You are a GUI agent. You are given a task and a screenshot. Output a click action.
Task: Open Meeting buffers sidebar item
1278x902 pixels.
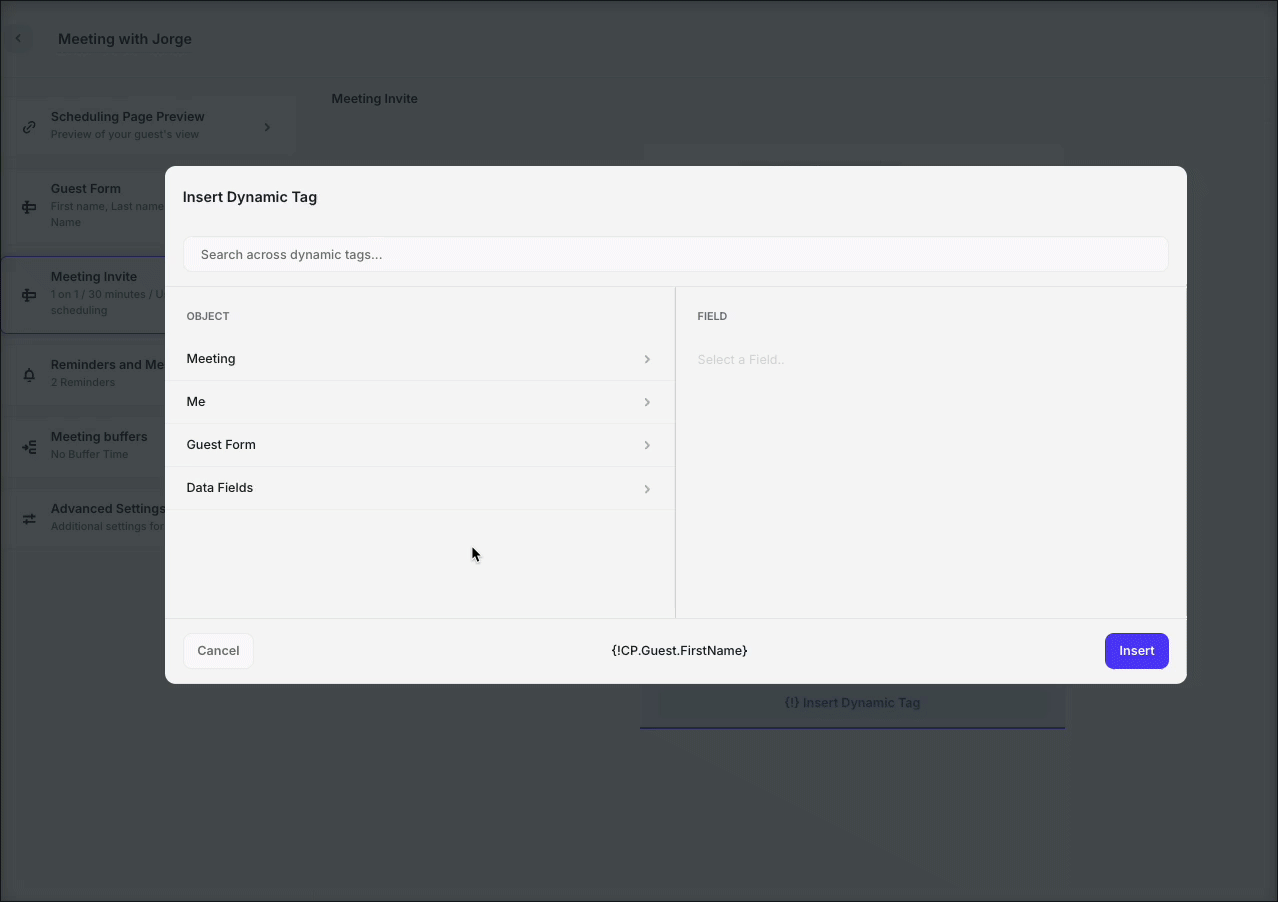click(x=84, y=445)
